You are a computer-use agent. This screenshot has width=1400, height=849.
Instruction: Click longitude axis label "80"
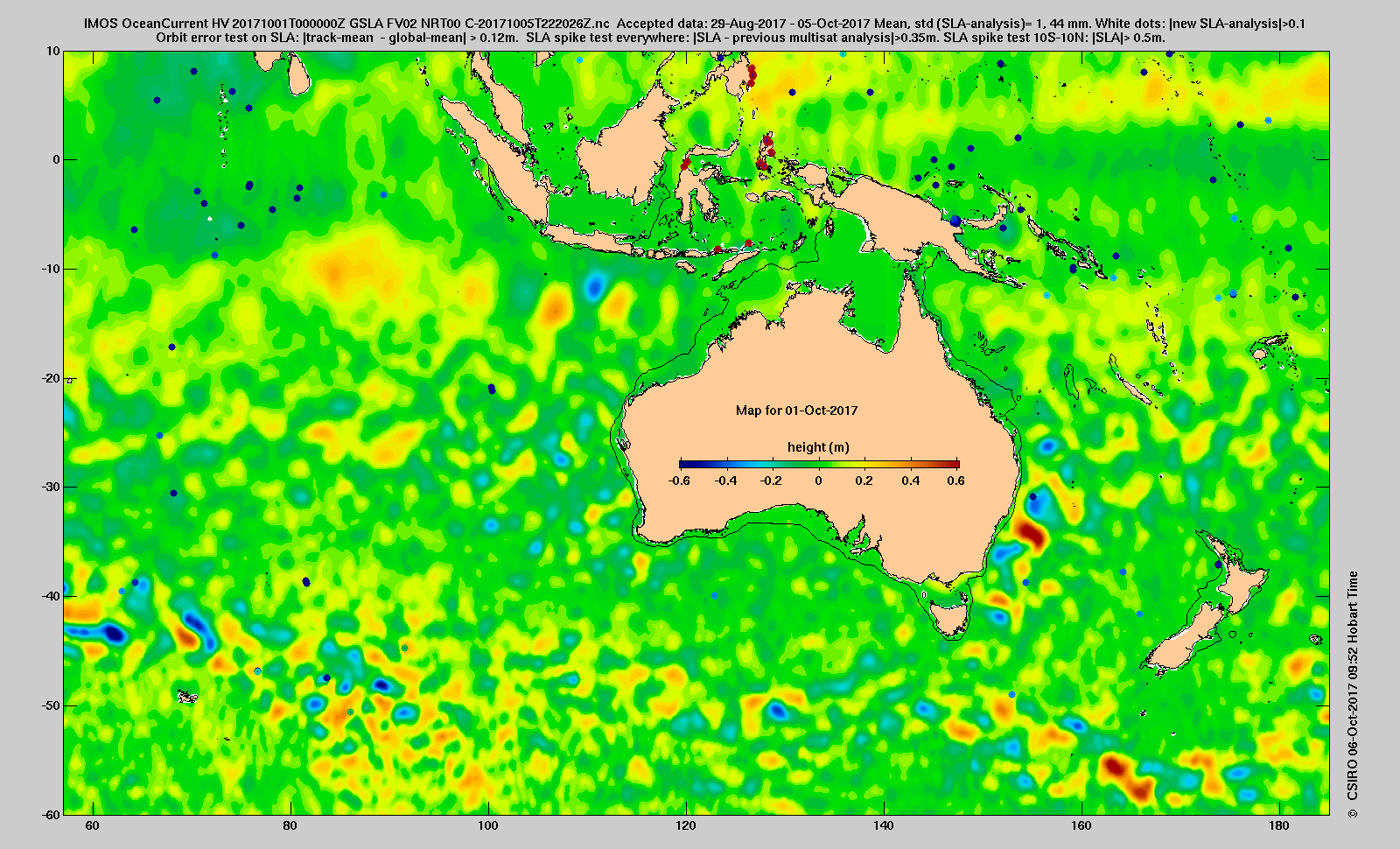pyautogui.click(x=290, y=825)
